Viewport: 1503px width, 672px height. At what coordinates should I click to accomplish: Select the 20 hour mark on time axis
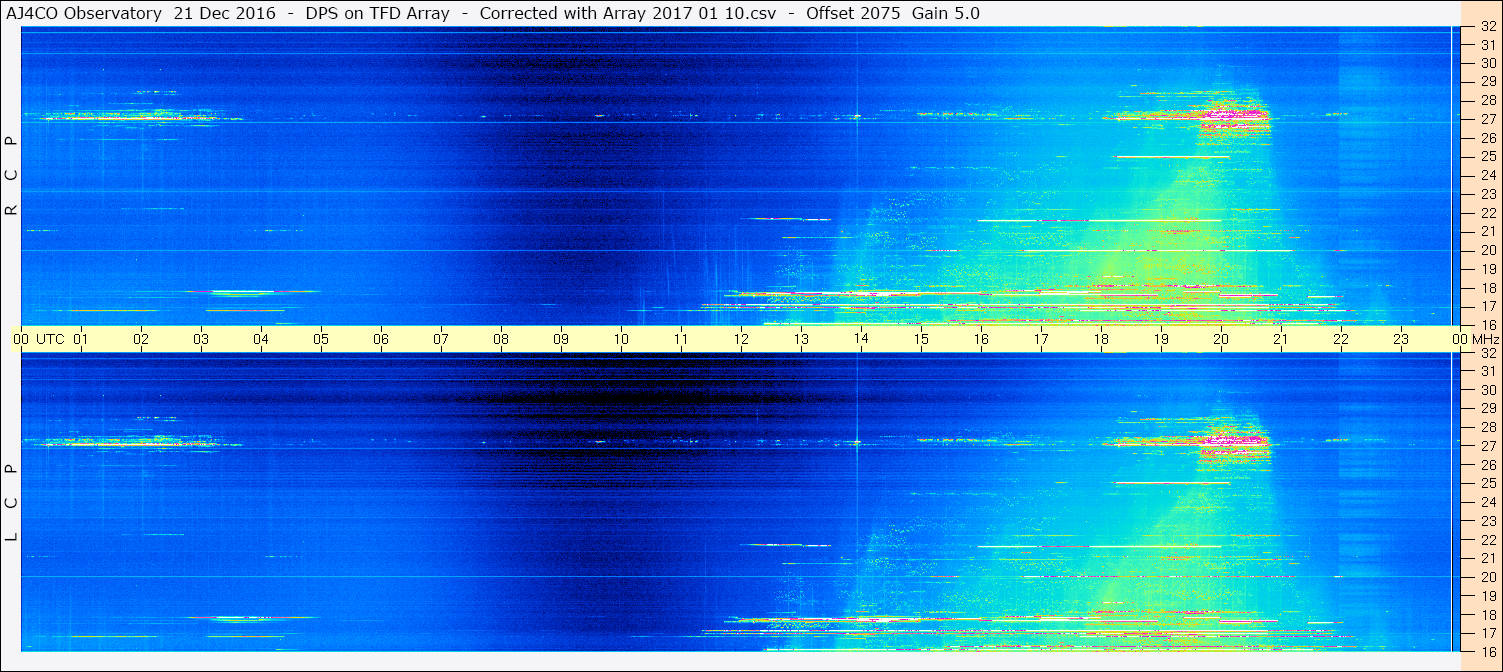click(x=1221, y=339)
